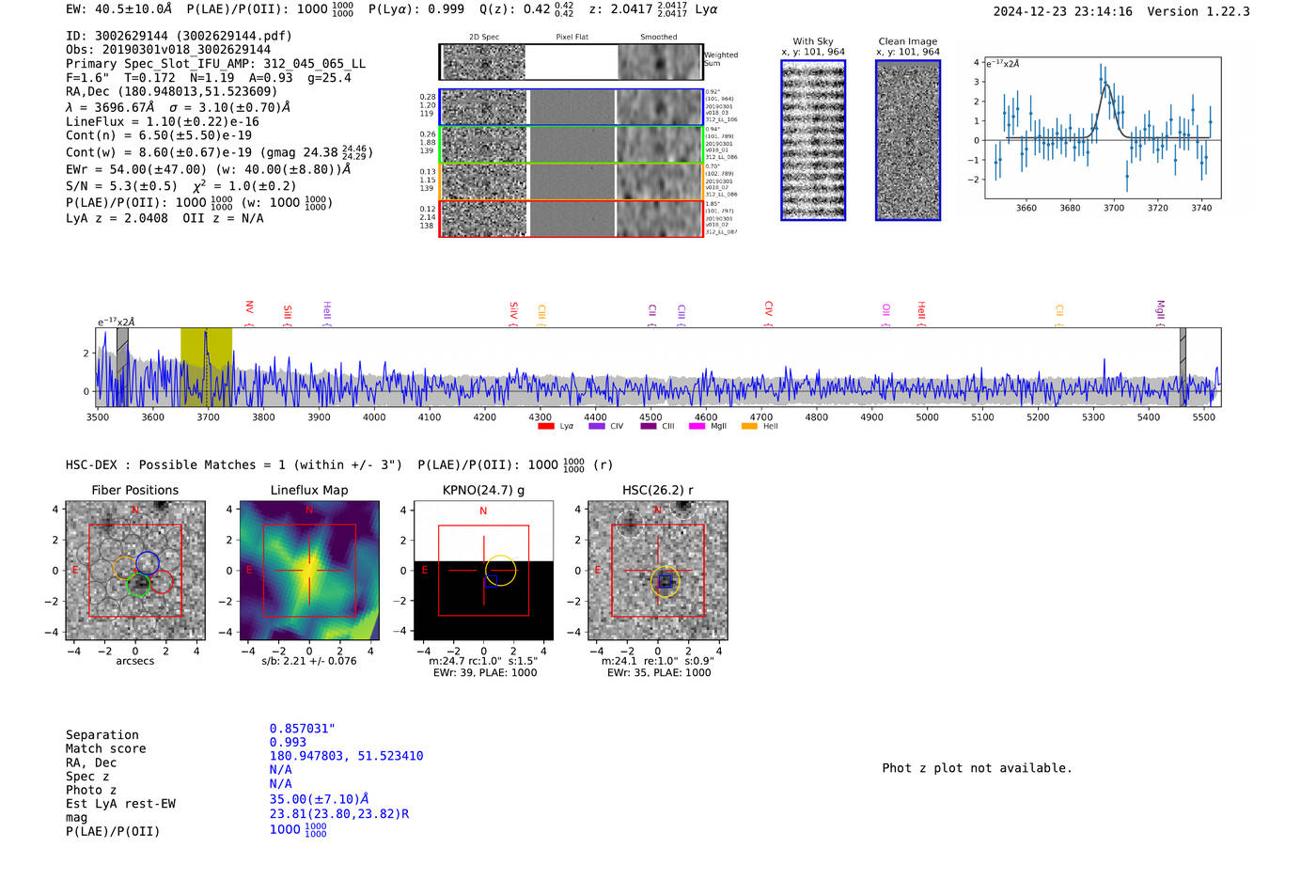Click the Cont(w) = 8.60(±0.67)e-19 line
The height and width of the screenshot is (896, 1316).
click(219, 151)
